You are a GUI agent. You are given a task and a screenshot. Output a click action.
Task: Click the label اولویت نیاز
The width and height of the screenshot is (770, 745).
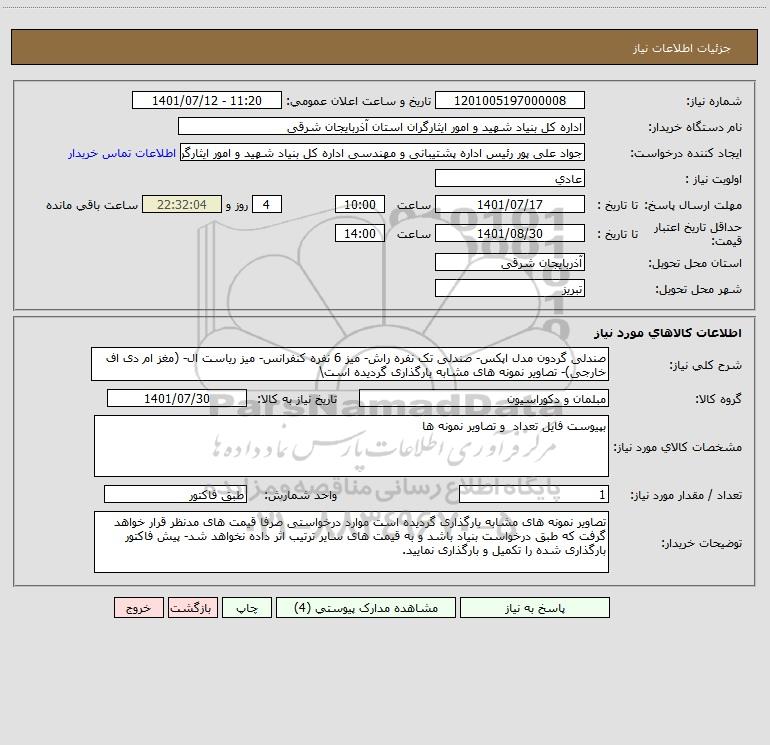click(x=714, y=179)
